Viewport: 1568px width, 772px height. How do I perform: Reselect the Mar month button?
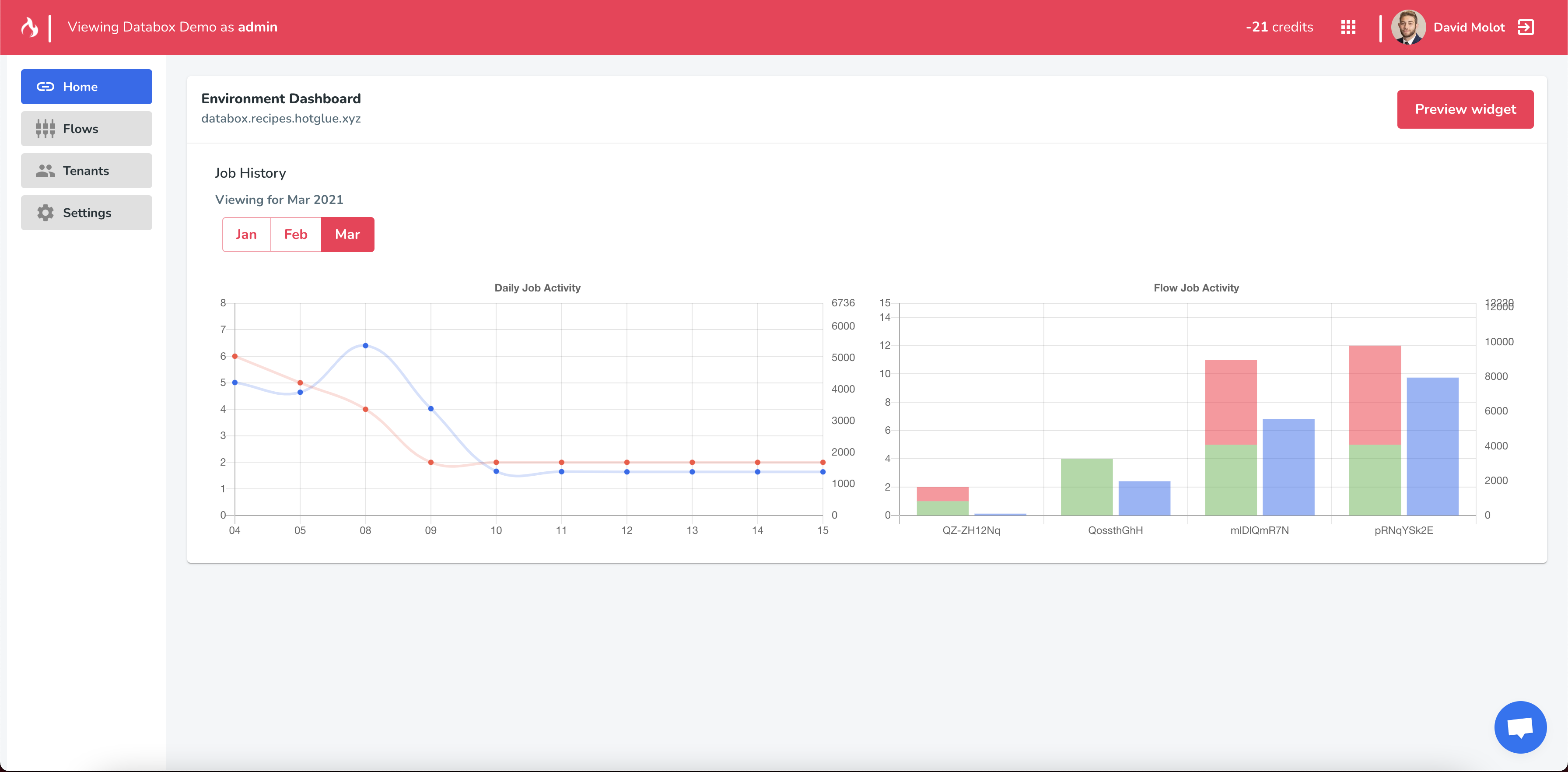[347, 235]
